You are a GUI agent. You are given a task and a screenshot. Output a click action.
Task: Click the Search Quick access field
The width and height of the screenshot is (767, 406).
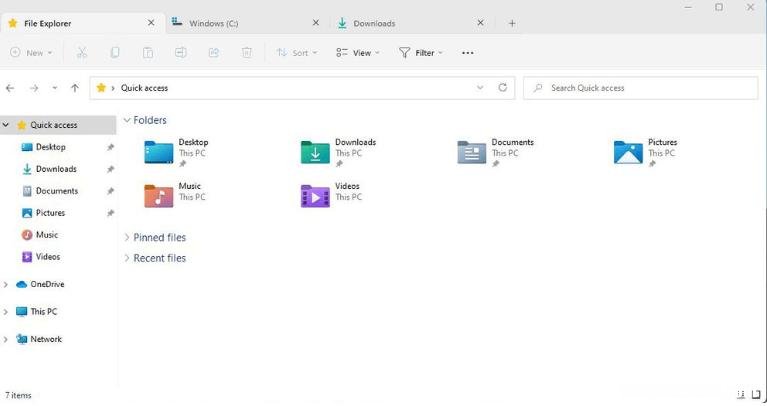click(x=640, y=88)
